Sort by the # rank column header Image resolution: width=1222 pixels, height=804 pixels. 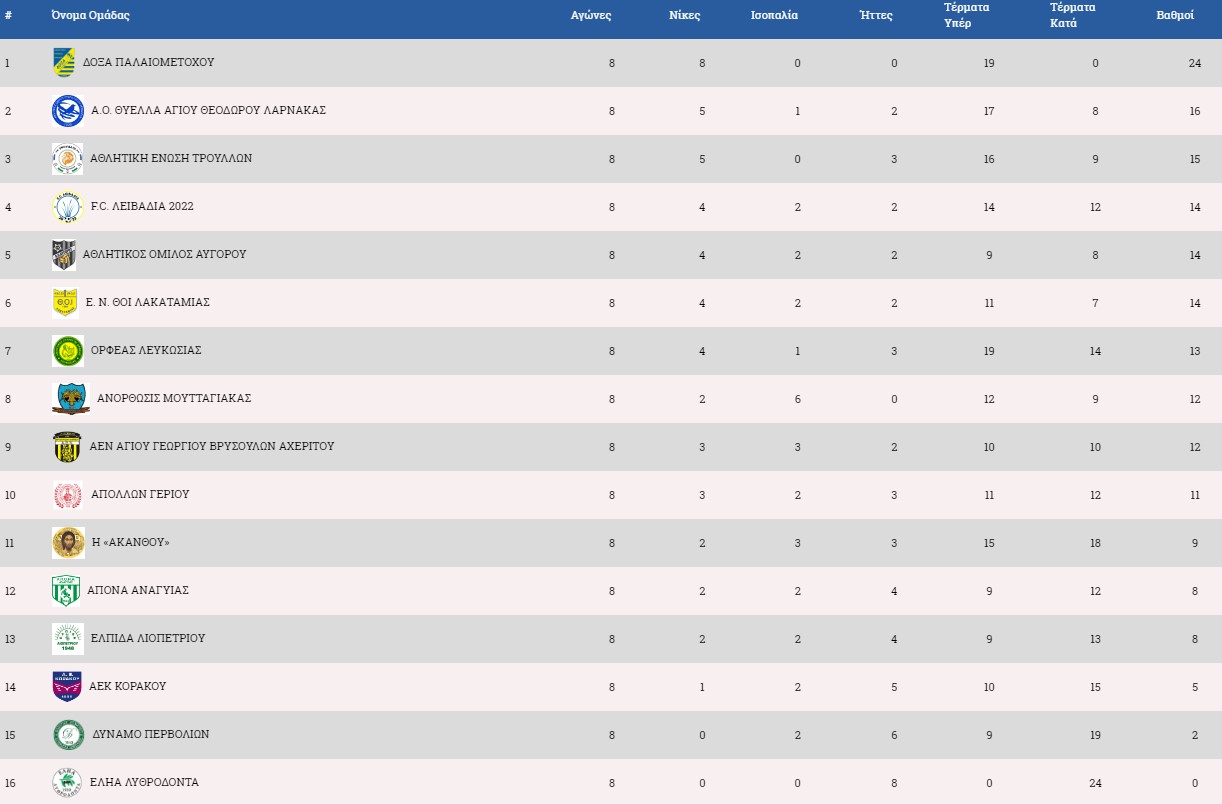point(8,16)
